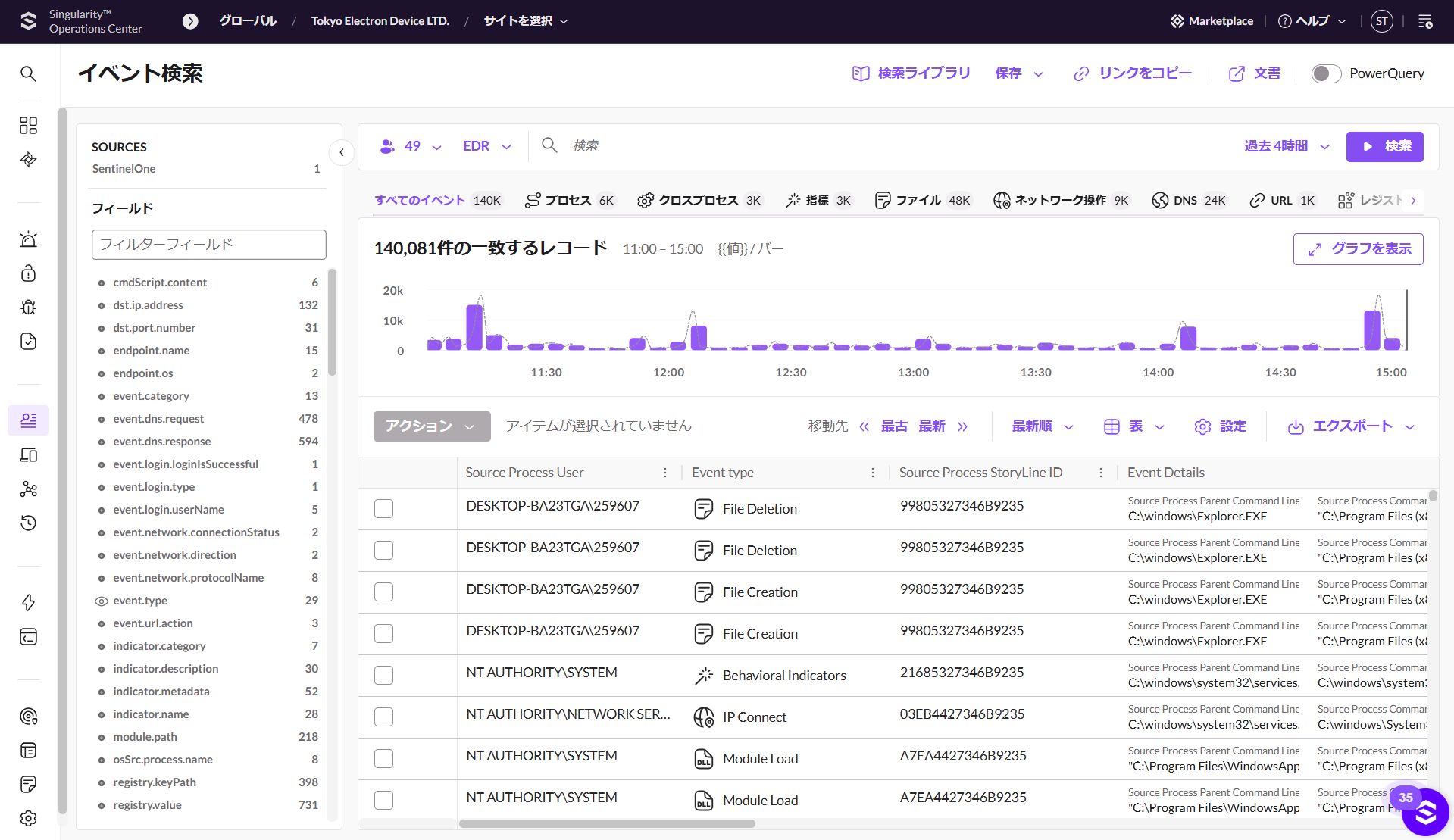Toggle the PowerQuery switch
The width and height of the screenshot is (1454, 840).
1326,73
